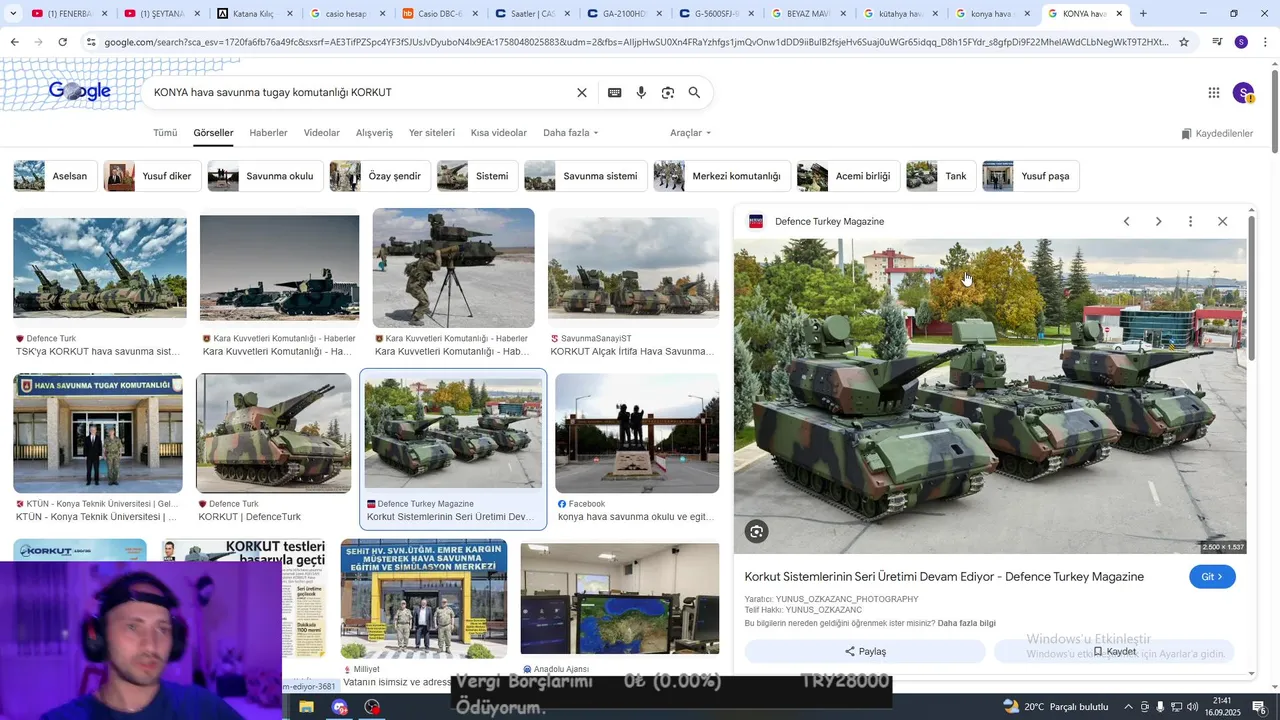Open the KTÜN Konya Teknik Üniversitesi thumbnail
The image size is (1280, 720).
98,433
